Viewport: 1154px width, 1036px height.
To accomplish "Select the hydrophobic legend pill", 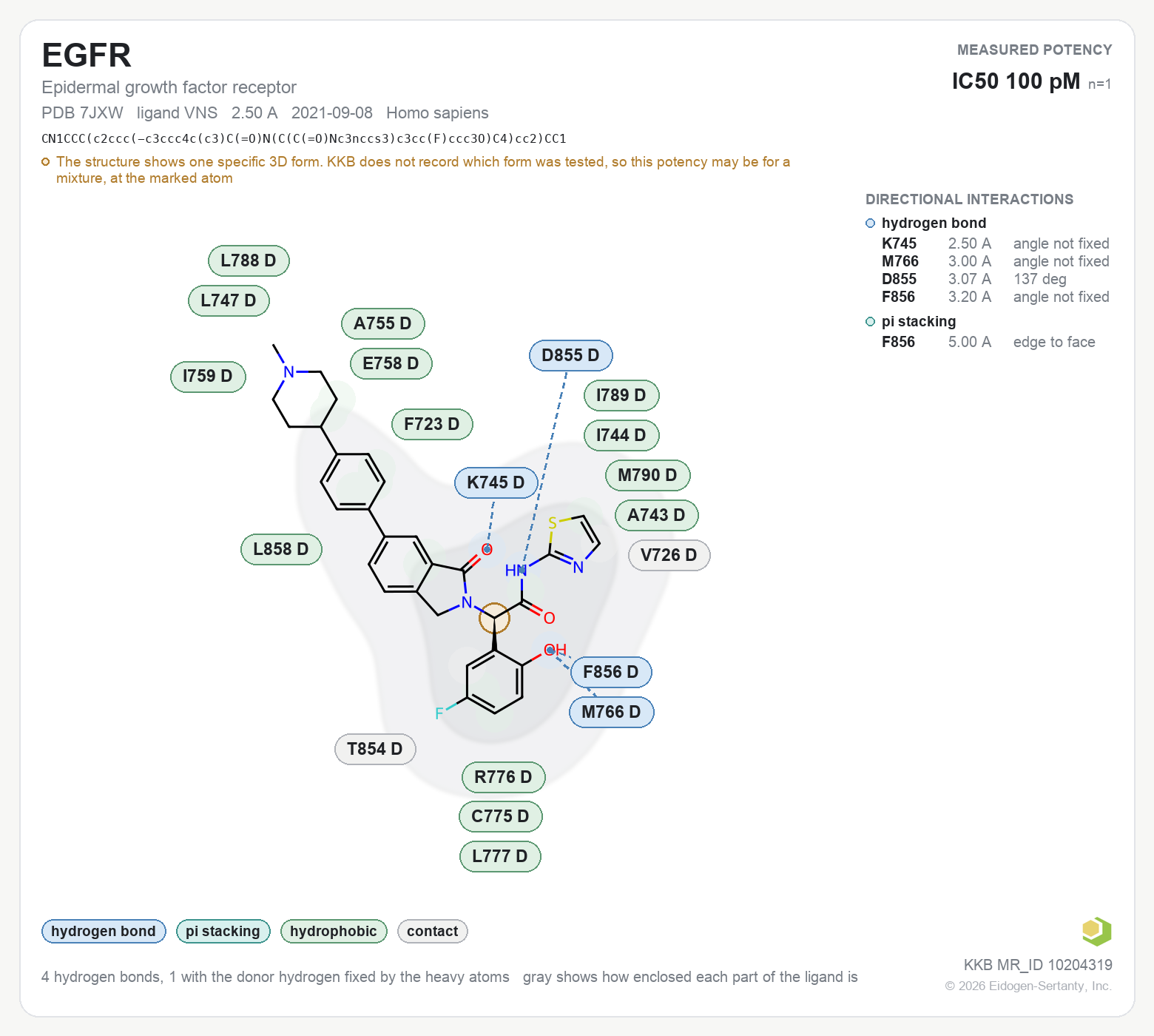I will pyautogui.click(x=334, y=931).
